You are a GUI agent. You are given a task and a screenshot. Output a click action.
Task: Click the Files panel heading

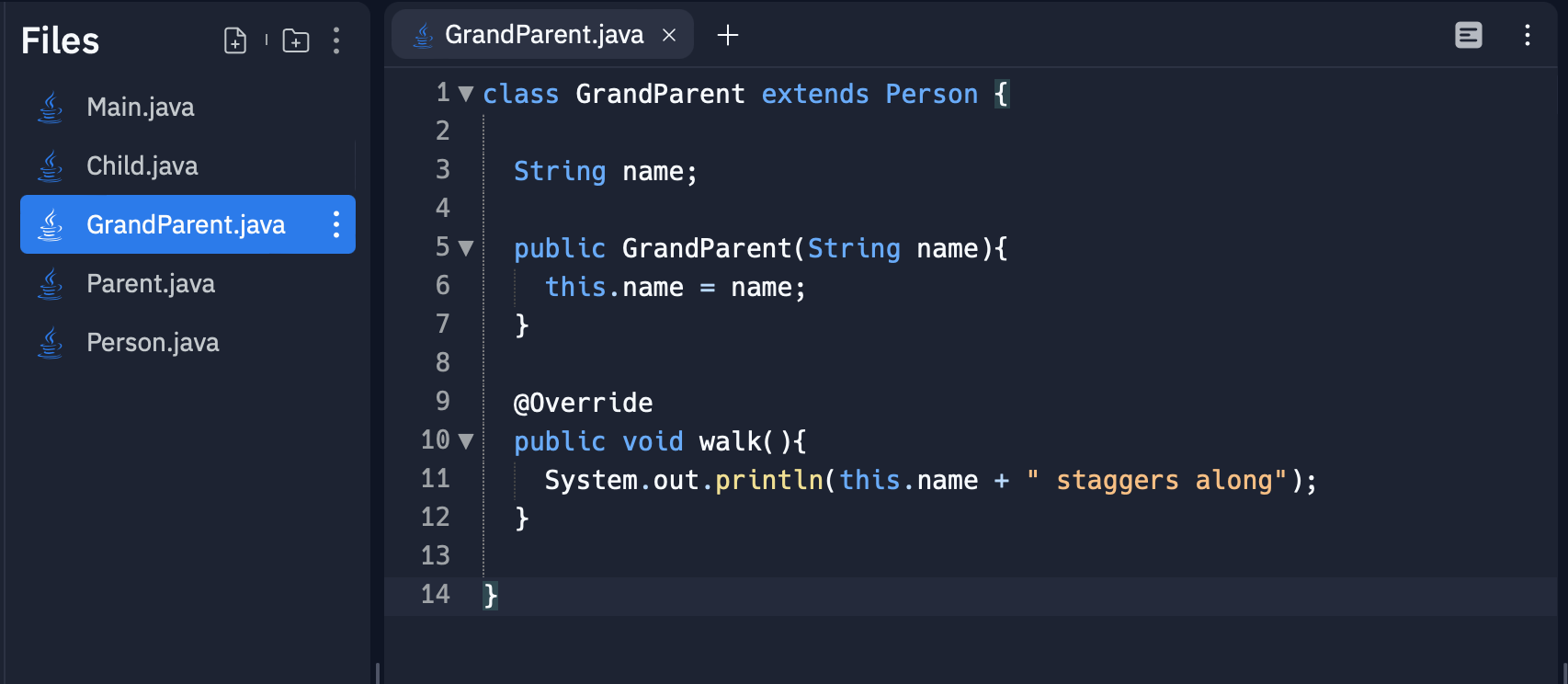(60, 40)
